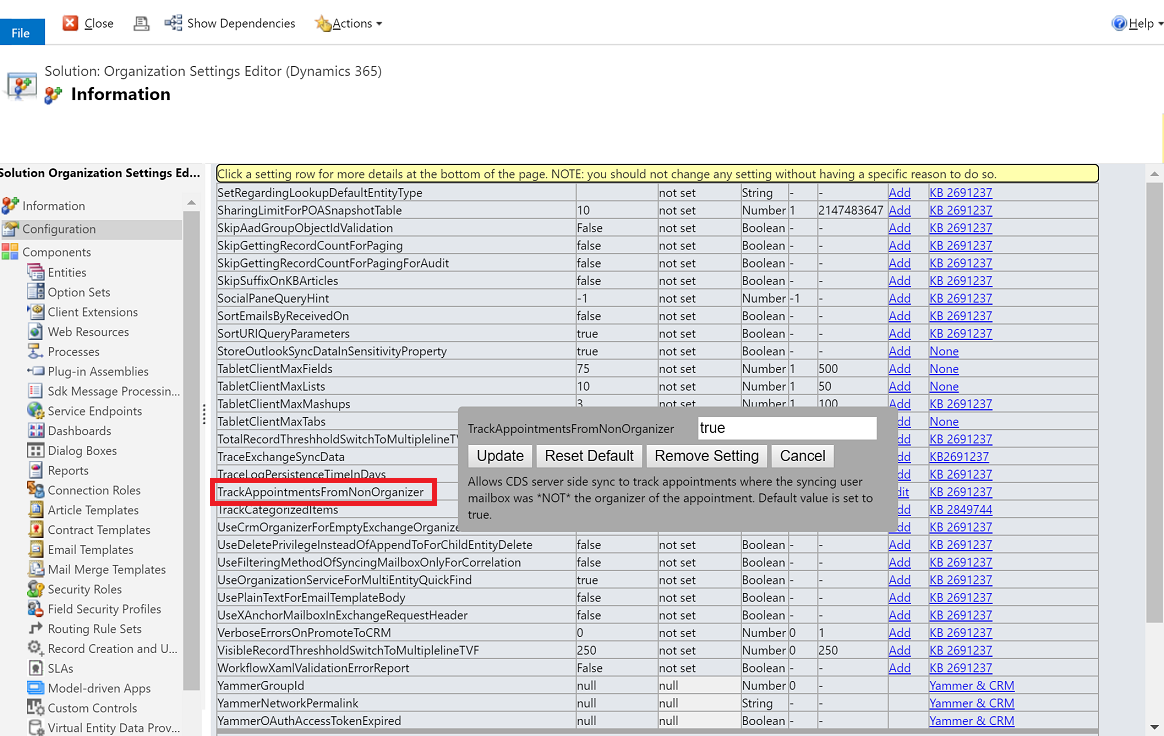
Task: Click the Show Dependencies icon
Action: (x=173, y=23)
